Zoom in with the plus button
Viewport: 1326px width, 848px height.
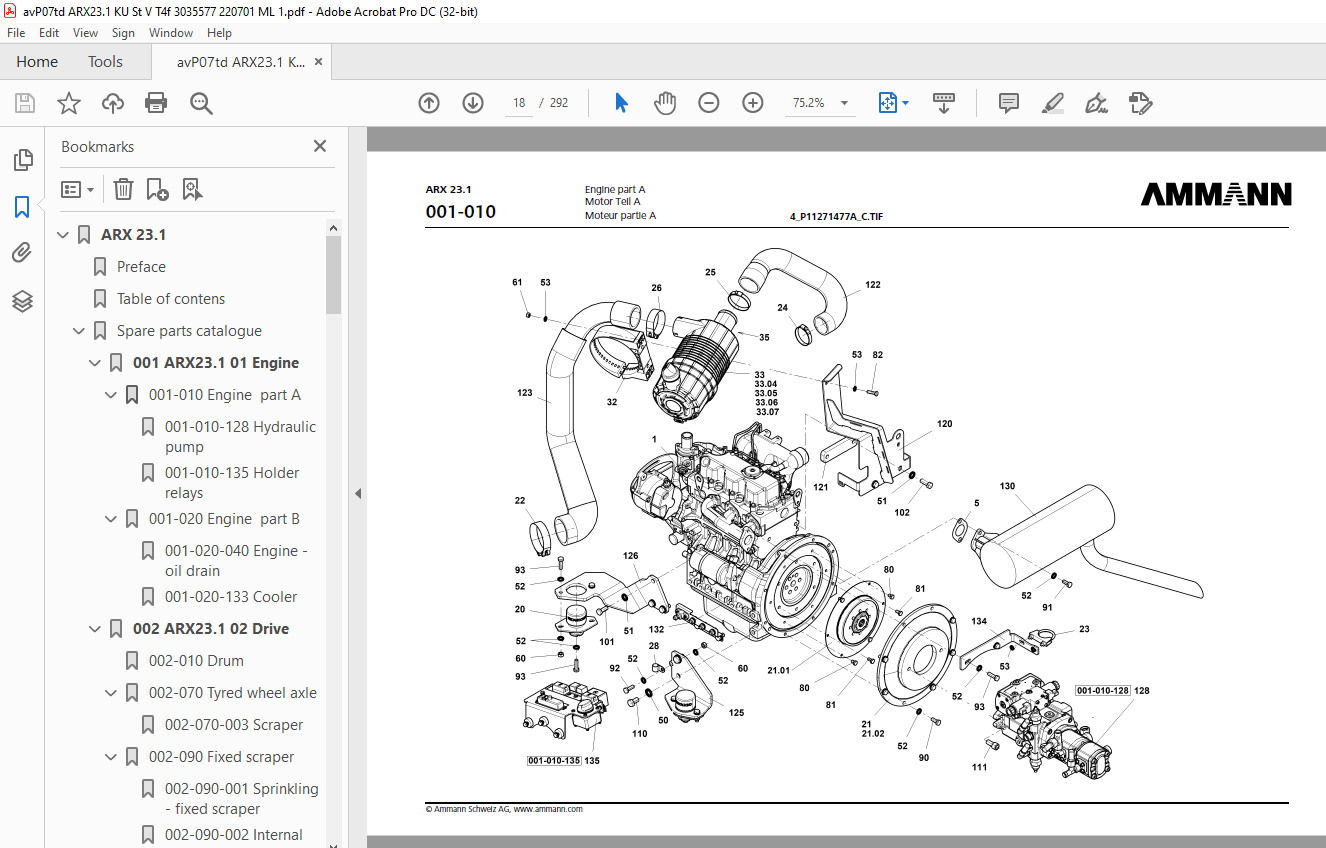pos(753,103)
